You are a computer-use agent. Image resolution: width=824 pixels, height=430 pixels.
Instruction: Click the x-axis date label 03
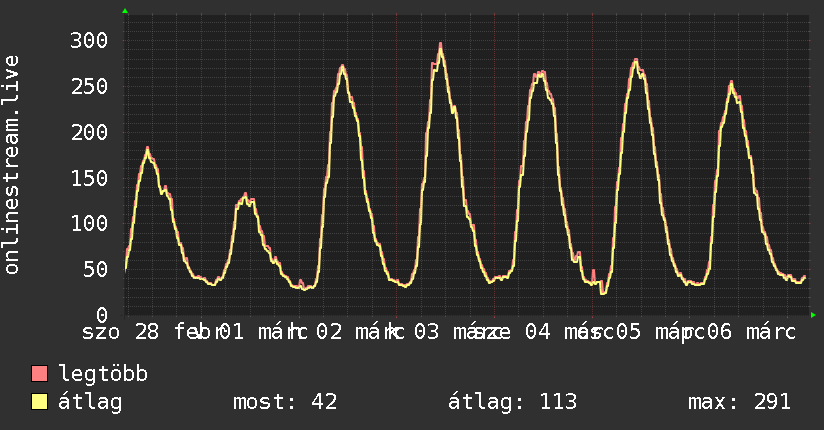[426, 332]
